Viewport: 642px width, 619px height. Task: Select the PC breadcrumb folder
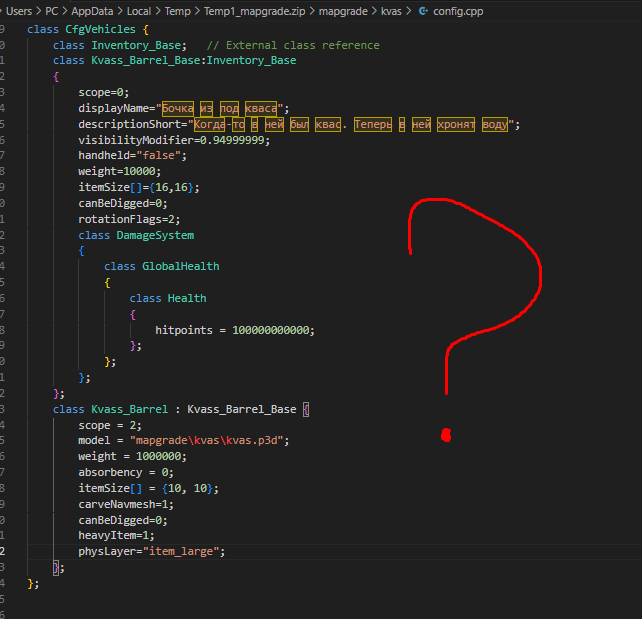point(51,11)
